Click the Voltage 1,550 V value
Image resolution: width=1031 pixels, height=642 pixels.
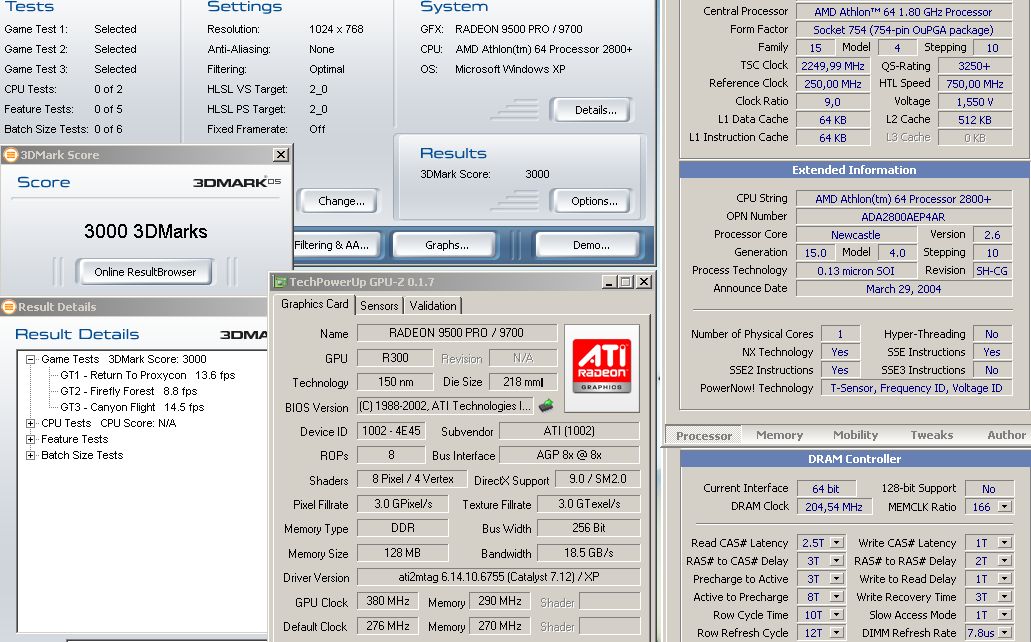click(x=974, y=102)
